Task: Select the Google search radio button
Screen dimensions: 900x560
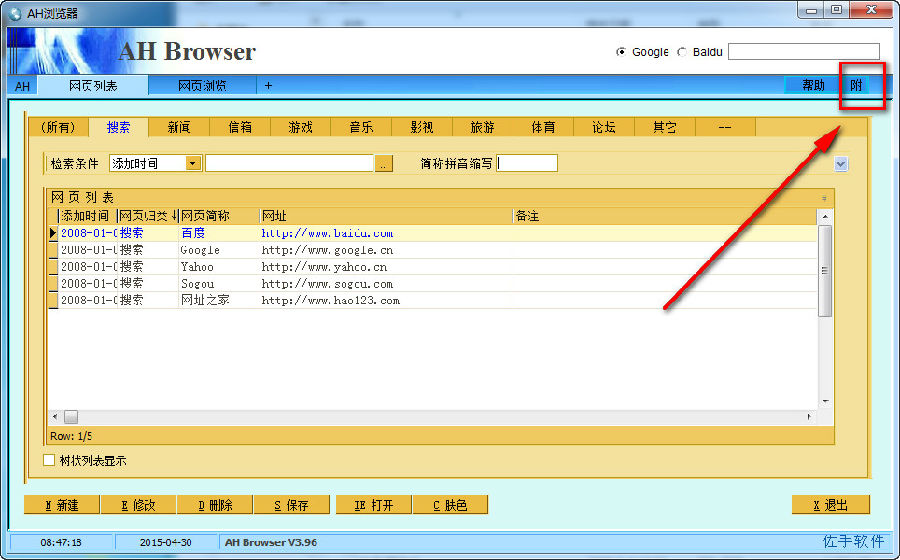Action: [621, 52]
